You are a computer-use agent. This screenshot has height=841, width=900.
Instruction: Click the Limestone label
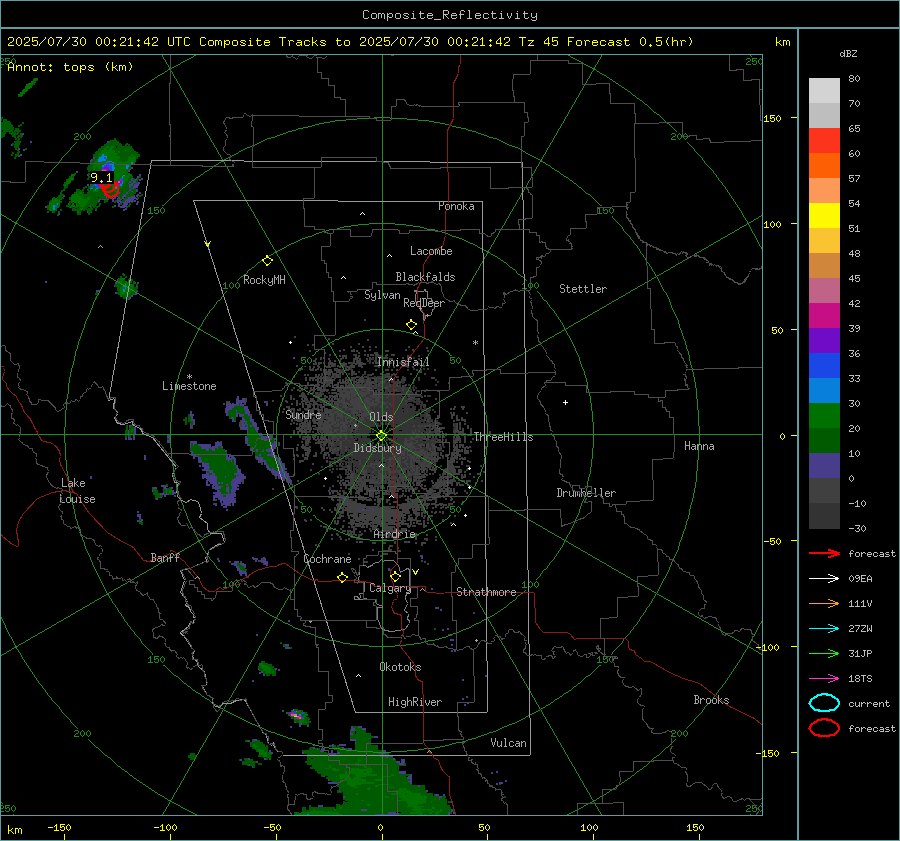189,386
